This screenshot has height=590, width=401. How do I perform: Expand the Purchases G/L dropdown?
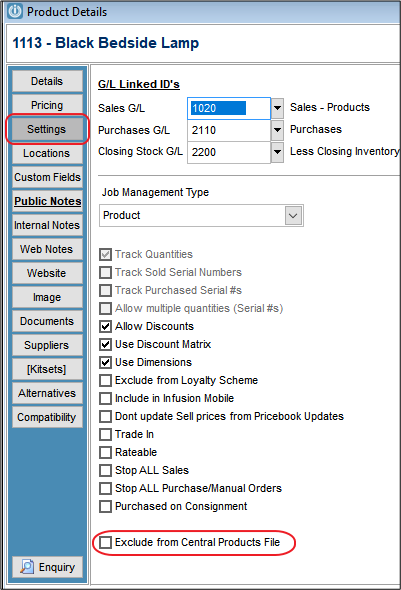point(277,130)
